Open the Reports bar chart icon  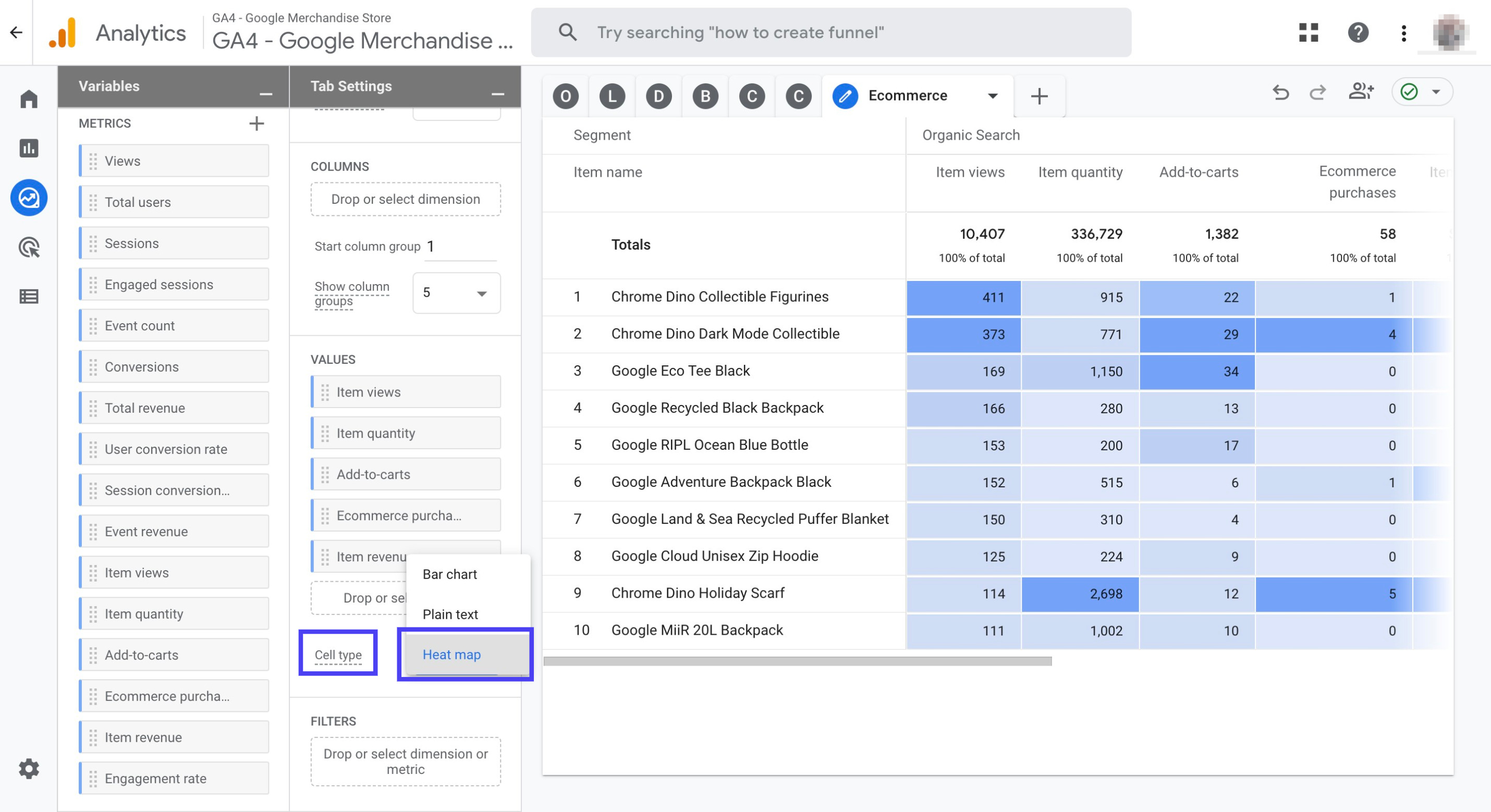[29, 148]
